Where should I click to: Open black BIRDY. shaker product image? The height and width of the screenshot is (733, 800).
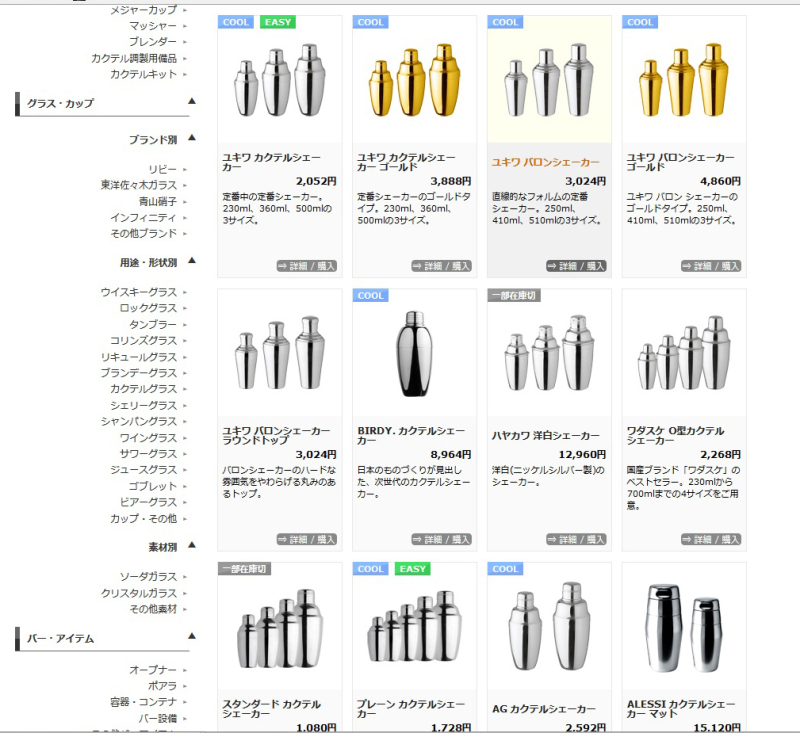[414, 353]
